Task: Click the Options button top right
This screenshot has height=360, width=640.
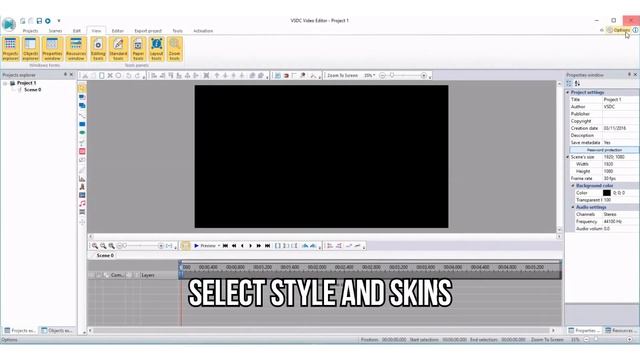Action: 618,30
